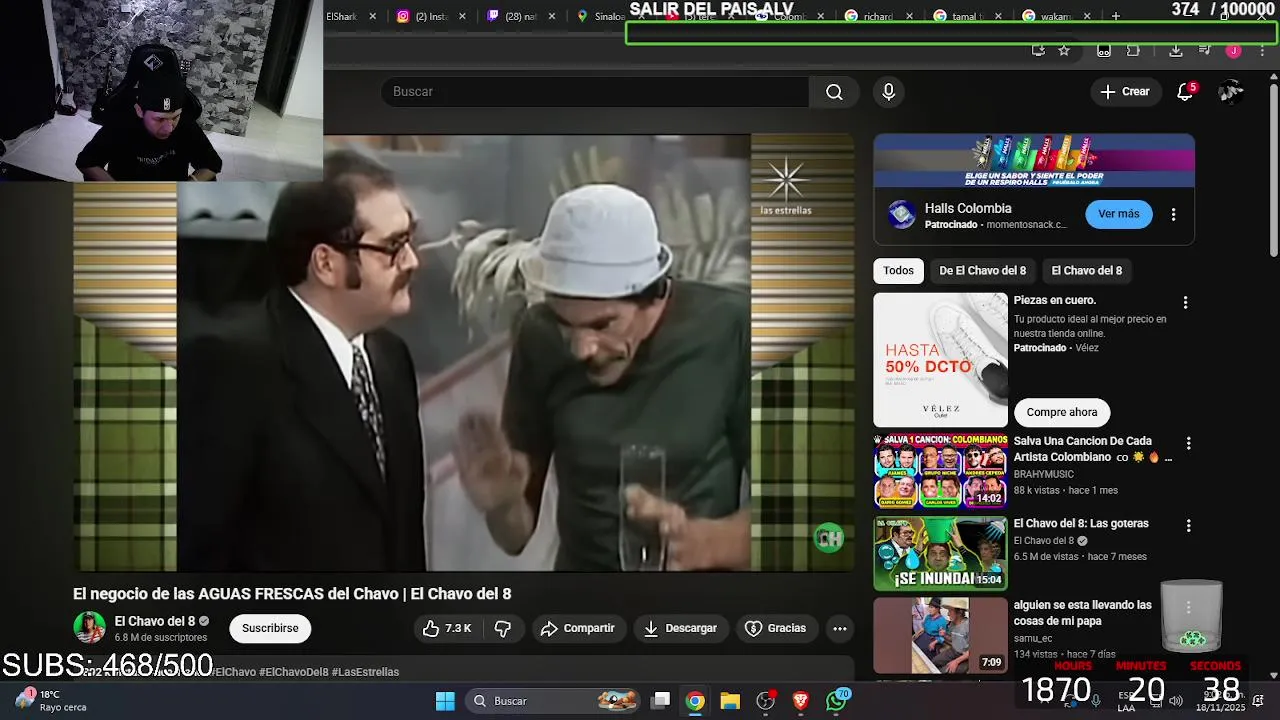Open 'Las goteras' video thumbnail

coord(940,553)
